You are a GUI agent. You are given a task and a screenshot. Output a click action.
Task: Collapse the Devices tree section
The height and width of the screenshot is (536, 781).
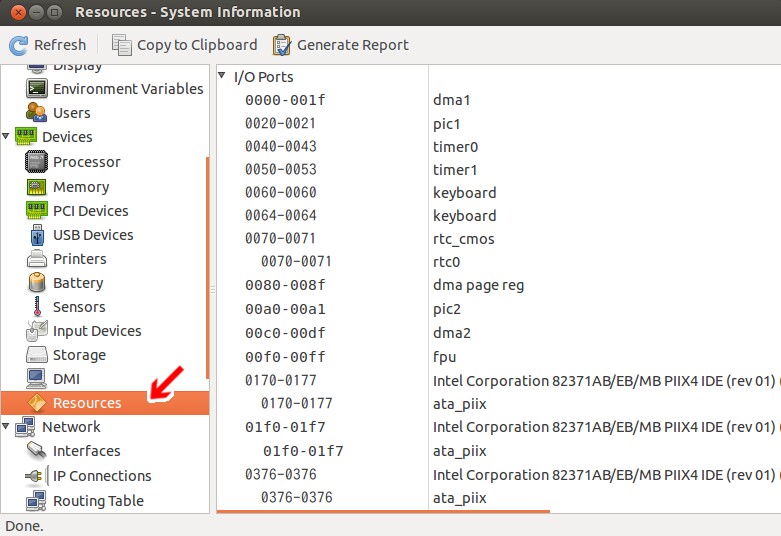point(8,137)
